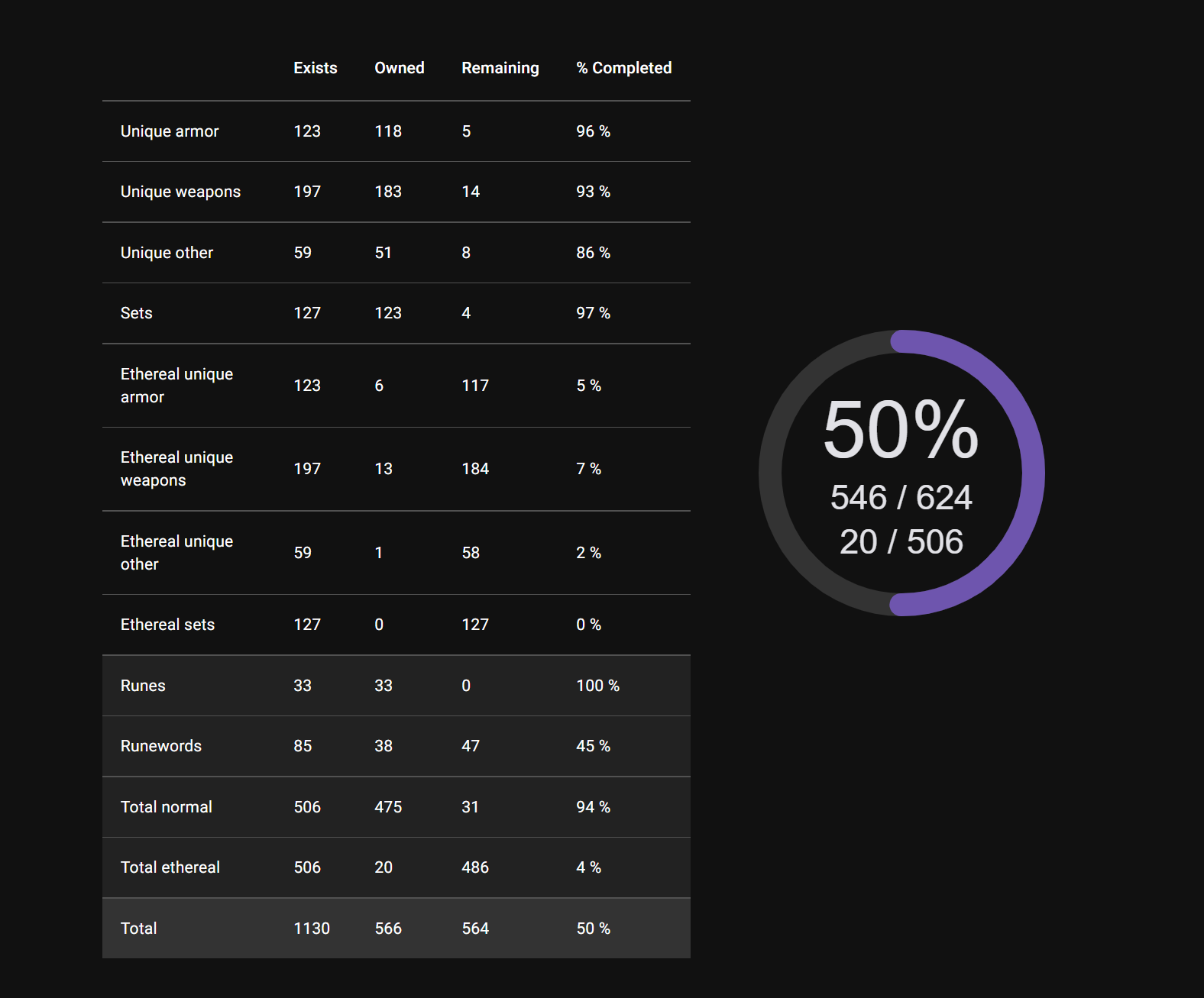
Task: Click the Total normal row label
Action: coord(167,807)
